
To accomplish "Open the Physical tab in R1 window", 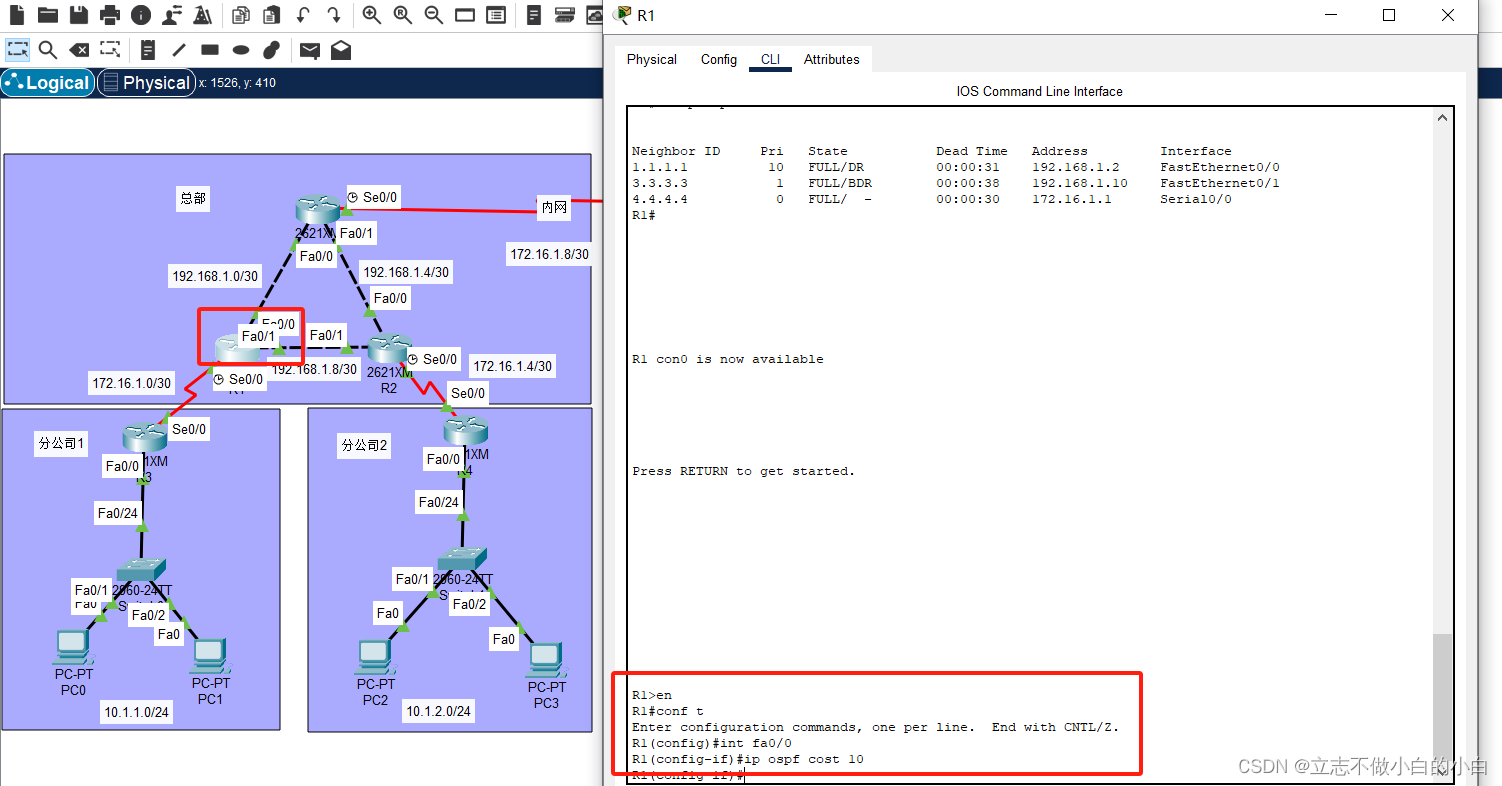I will point(652,60).
